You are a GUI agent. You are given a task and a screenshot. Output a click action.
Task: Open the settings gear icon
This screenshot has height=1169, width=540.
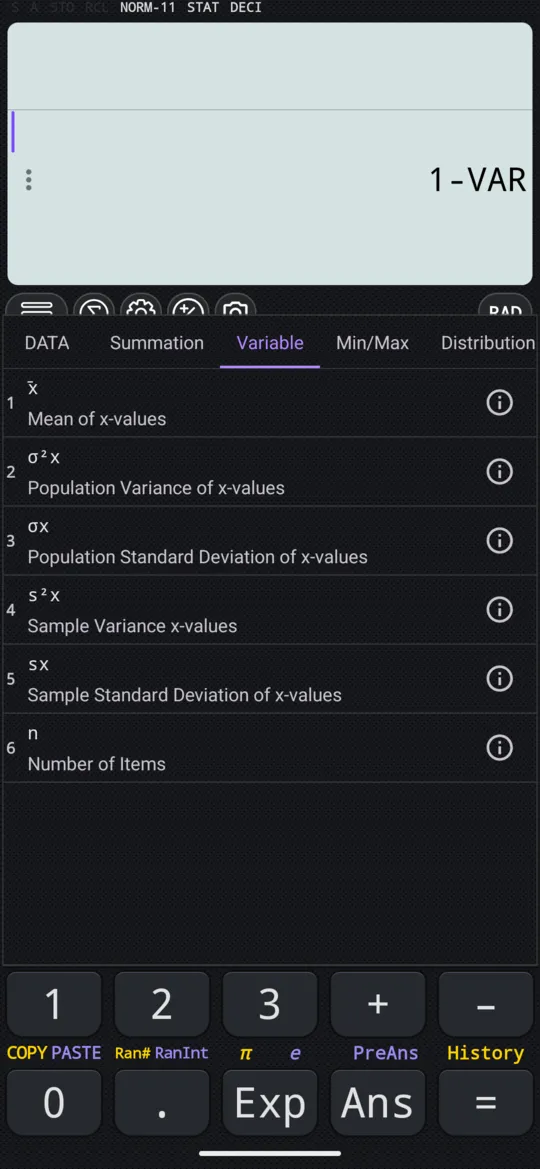click(x=142, y=306)
